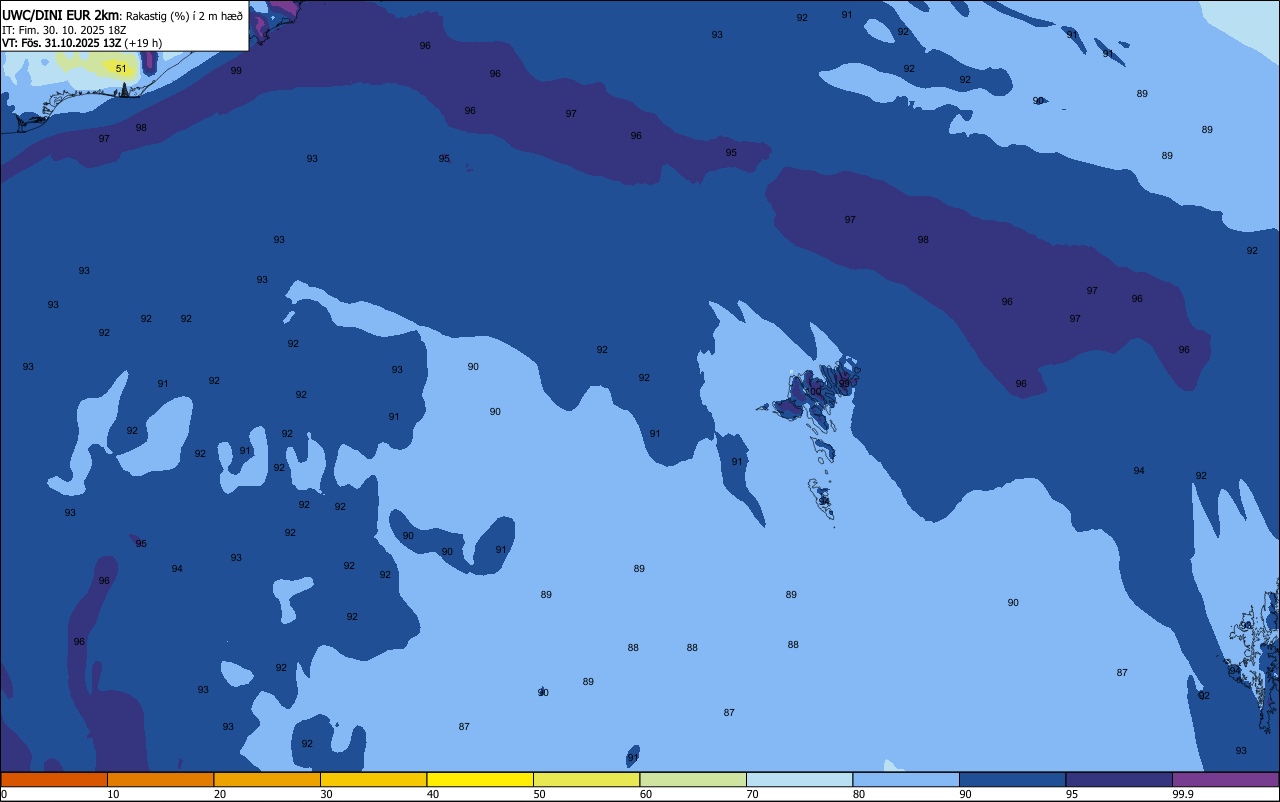1280x802 pixels.
Task: Select the 20–30 legend color band
Action: (x=267, y=779)
